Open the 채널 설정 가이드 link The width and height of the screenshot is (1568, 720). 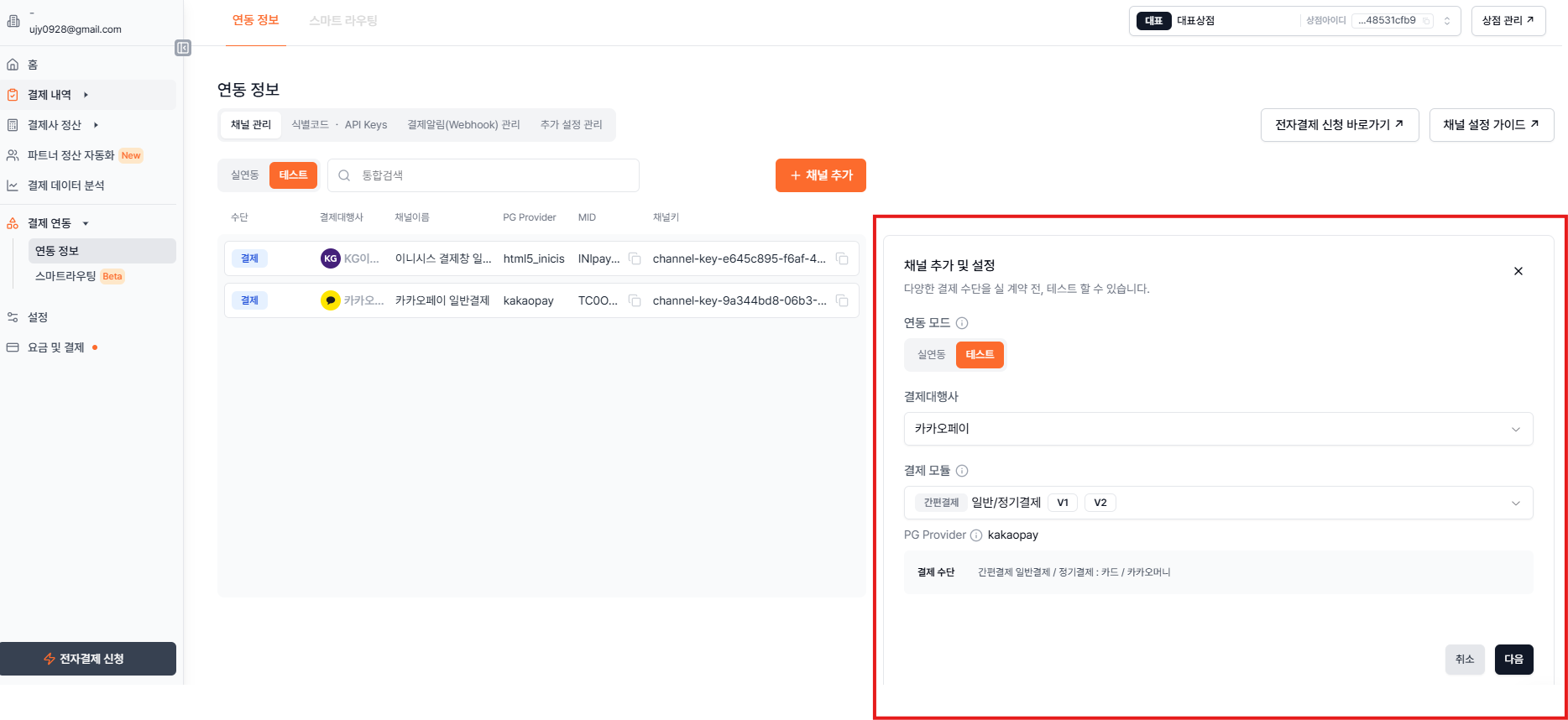click(1492, 125)
